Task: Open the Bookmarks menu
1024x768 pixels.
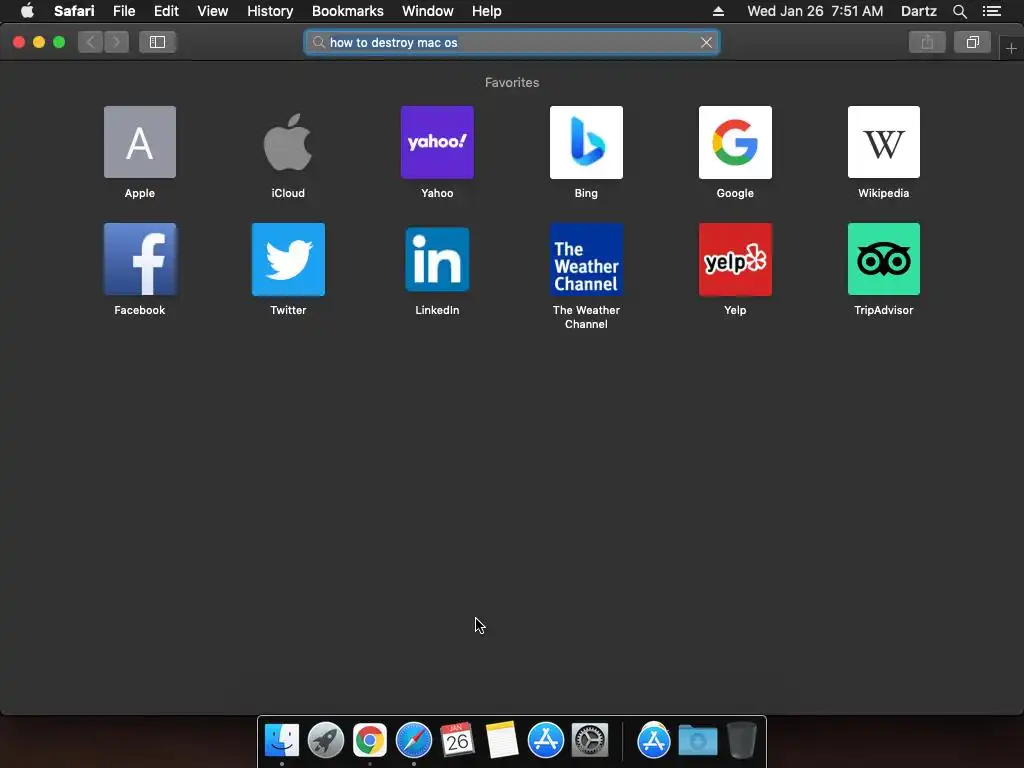Action: (347, 11)
